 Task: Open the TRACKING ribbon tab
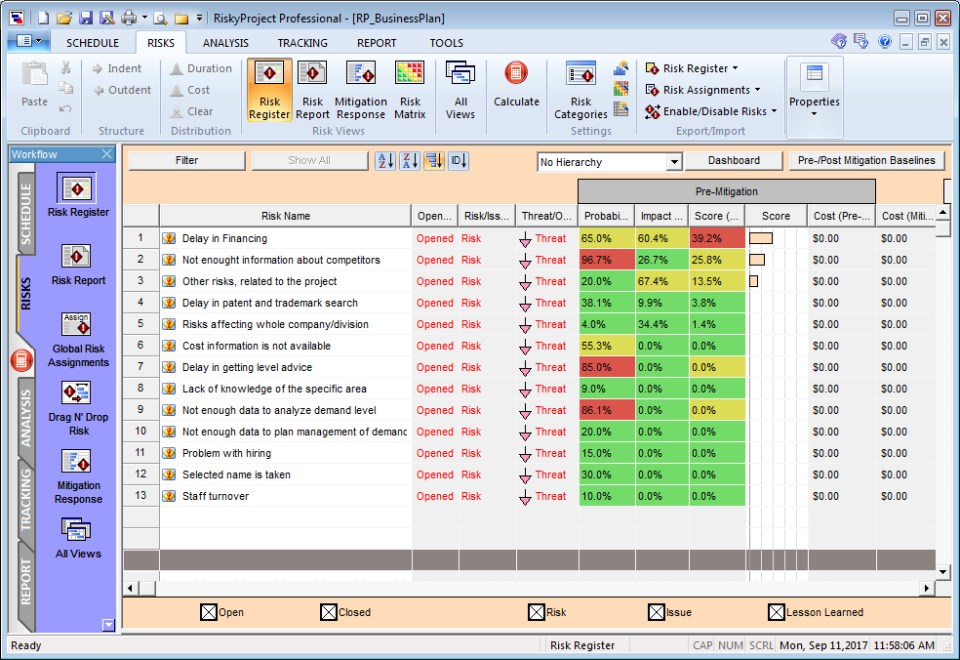[x=302, y=43]
